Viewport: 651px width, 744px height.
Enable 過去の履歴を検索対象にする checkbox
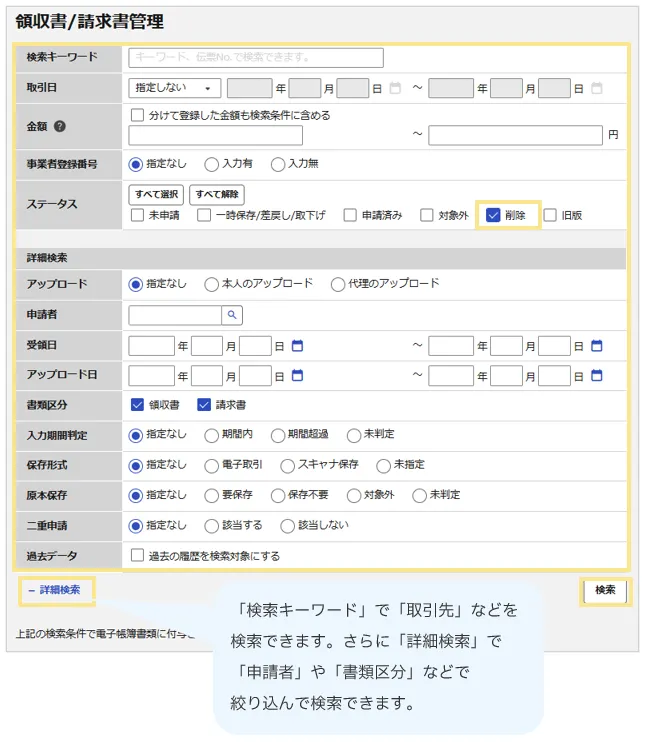(138, 555)
